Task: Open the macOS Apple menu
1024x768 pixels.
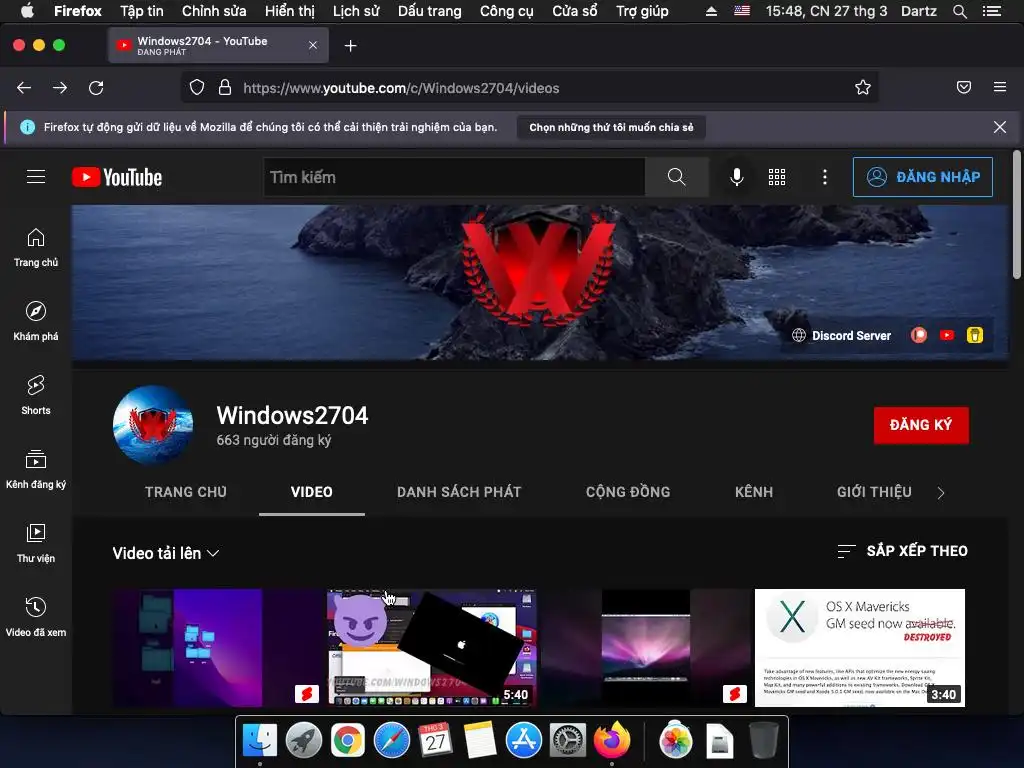Action: pos(27,11)
